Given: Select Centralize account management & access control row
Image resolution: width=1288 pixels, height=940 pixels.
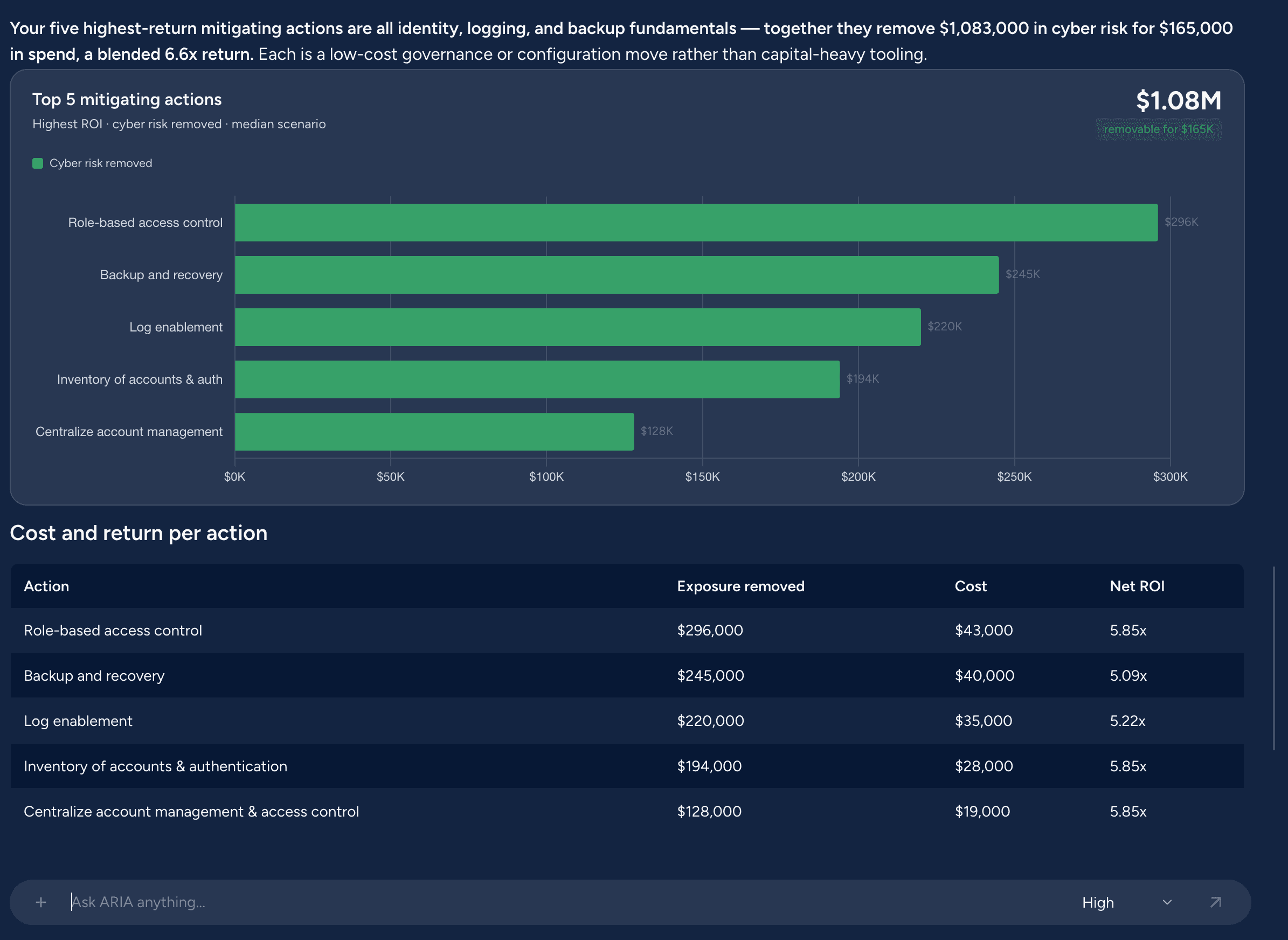Looking at the screenshot, I should [x=191, y=811].
